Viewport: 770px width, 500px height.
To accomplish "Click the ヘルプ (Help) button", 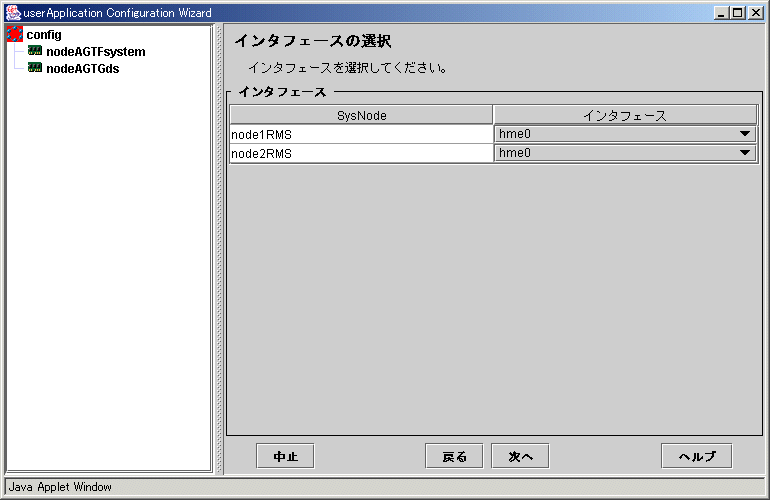I will [697, 456].
